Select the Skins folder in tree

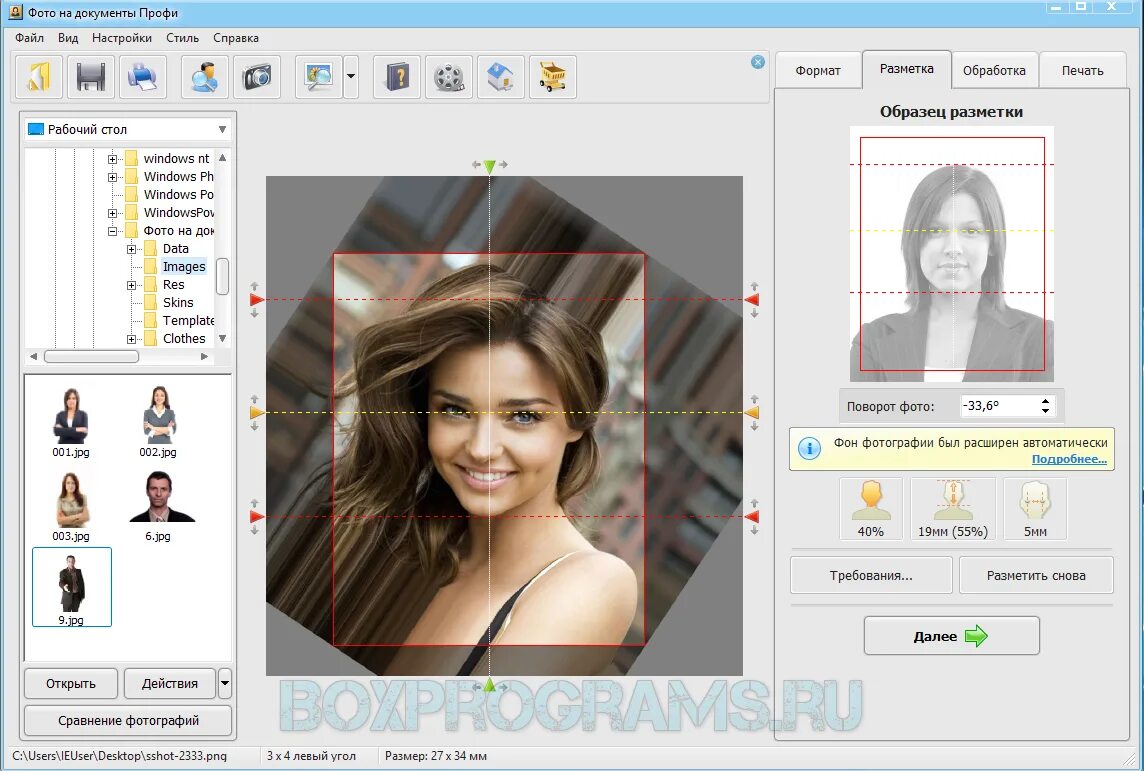click(x=177, y=303)
